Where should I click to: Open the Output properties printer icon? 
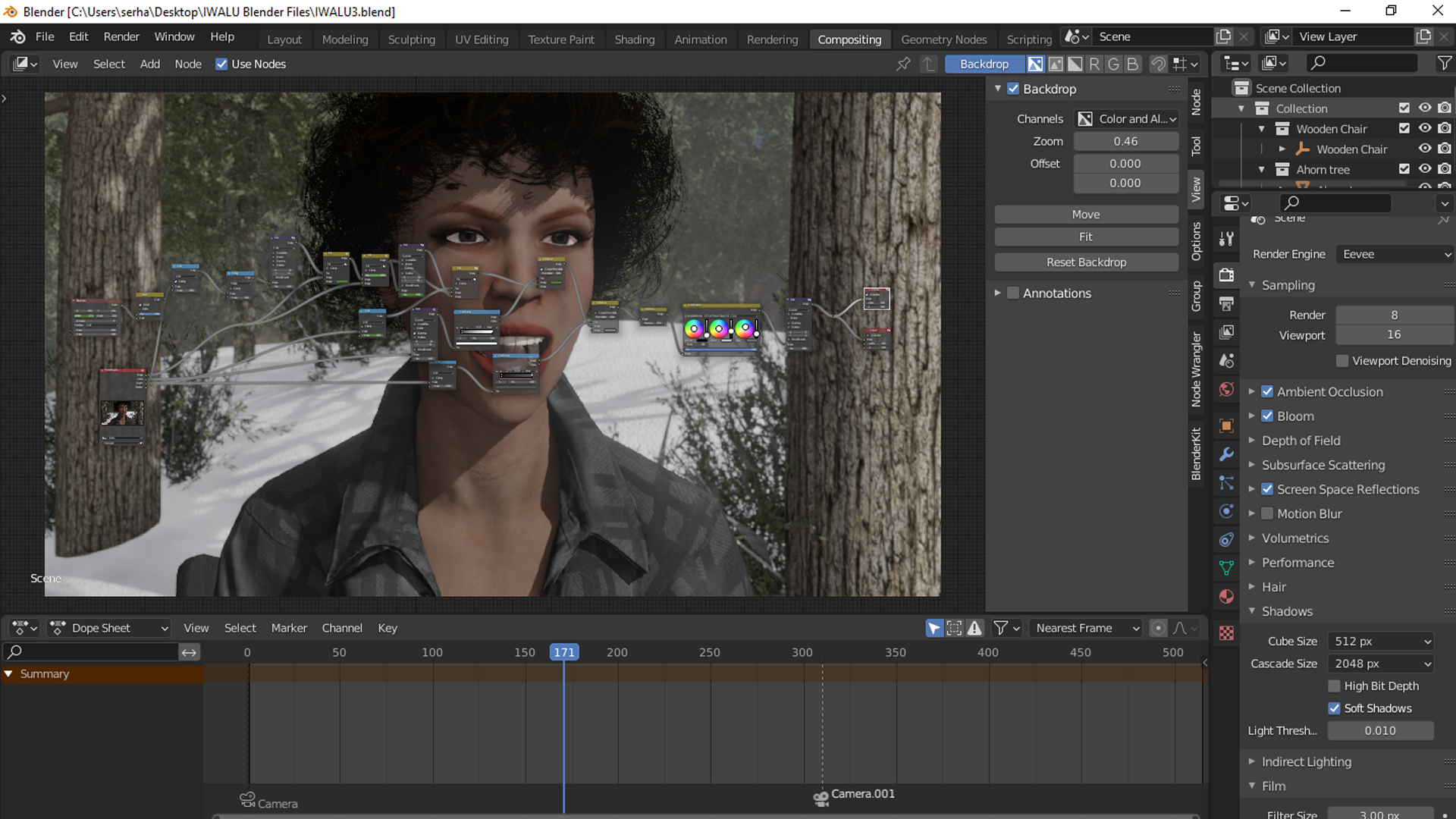point(1226,303)
